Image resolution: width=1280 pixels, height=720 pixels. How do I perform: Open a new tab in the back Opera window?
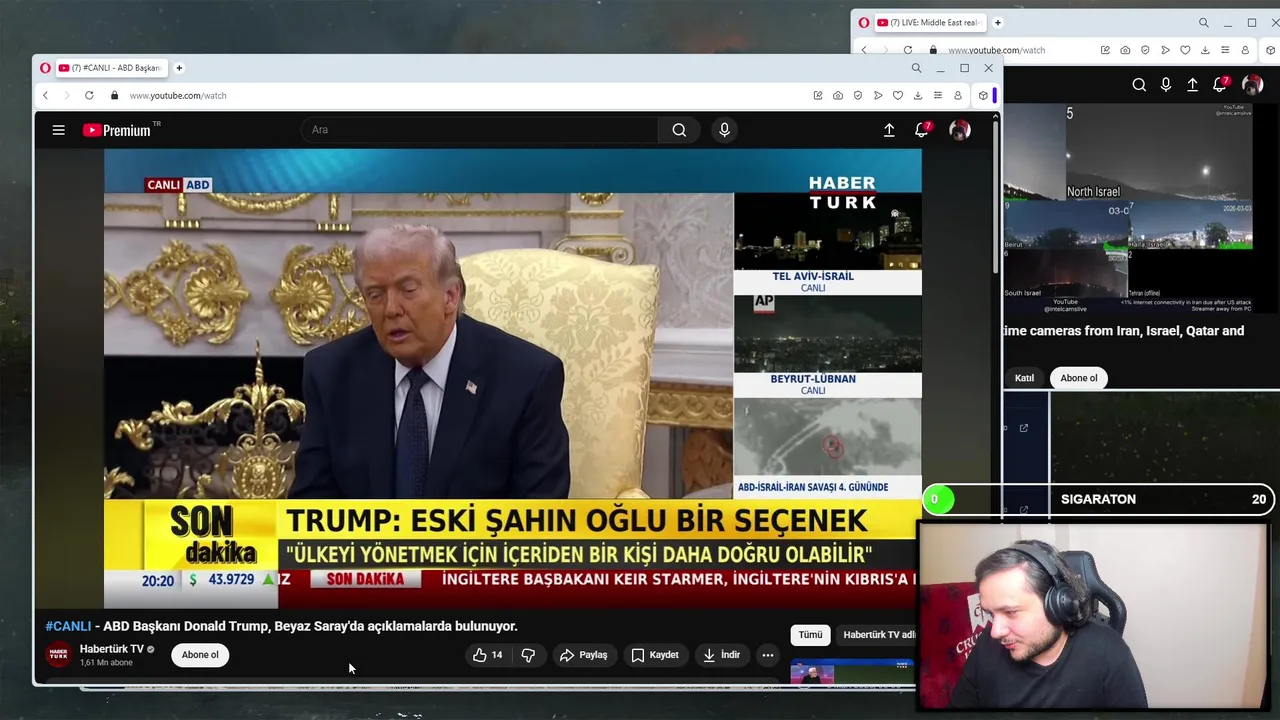coord(997,23)
